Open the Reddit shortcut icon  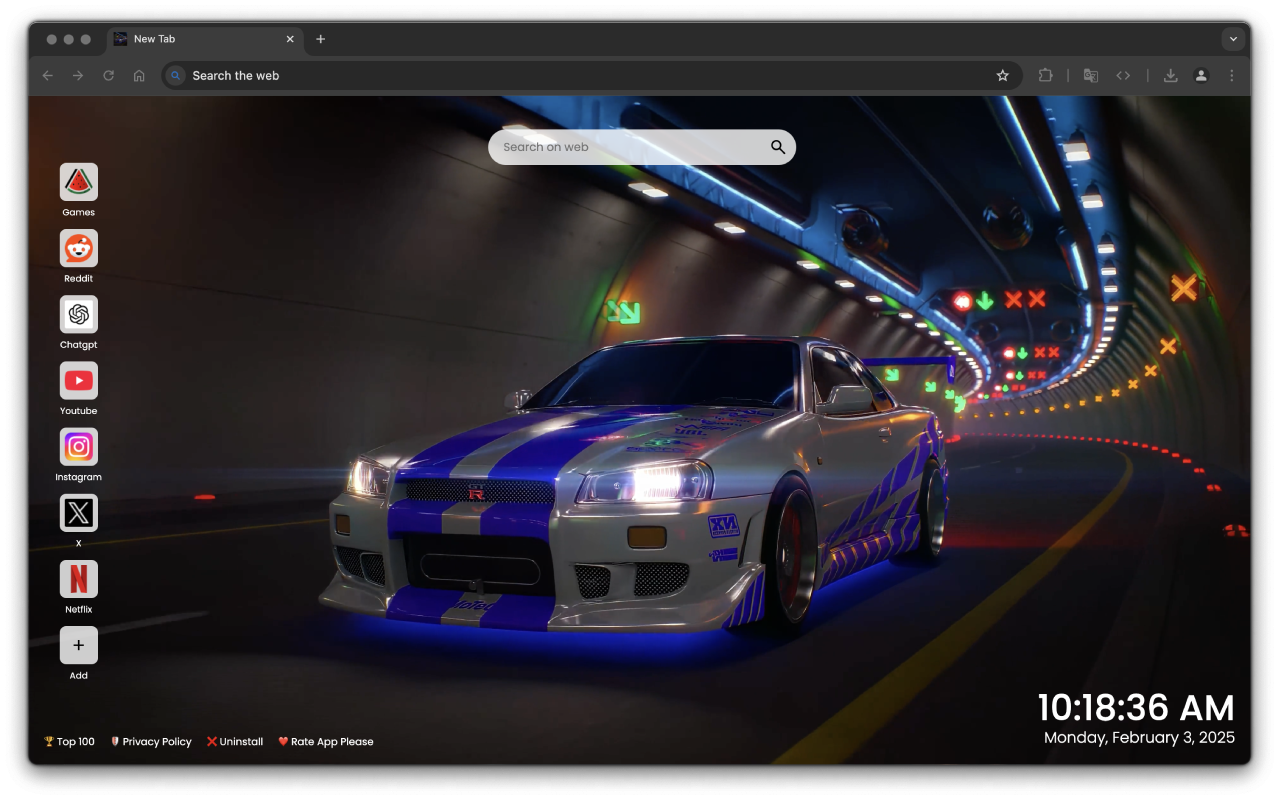click(79, 248)
